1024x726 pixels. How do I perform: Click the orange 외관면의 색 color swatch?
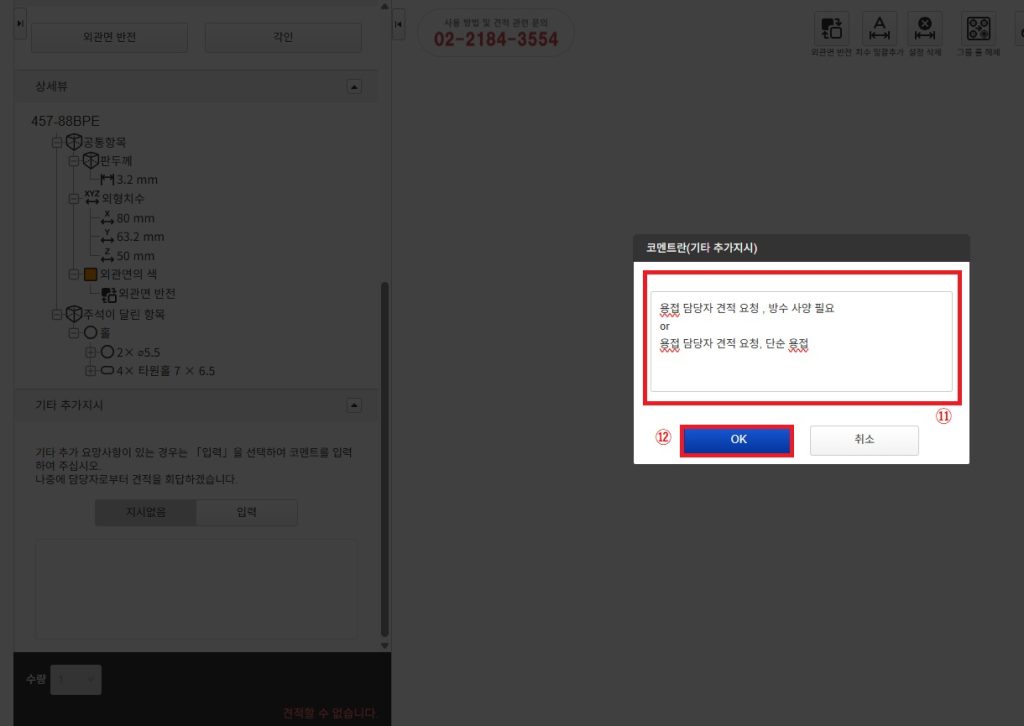pyautogui.click(x=90, y=274)
